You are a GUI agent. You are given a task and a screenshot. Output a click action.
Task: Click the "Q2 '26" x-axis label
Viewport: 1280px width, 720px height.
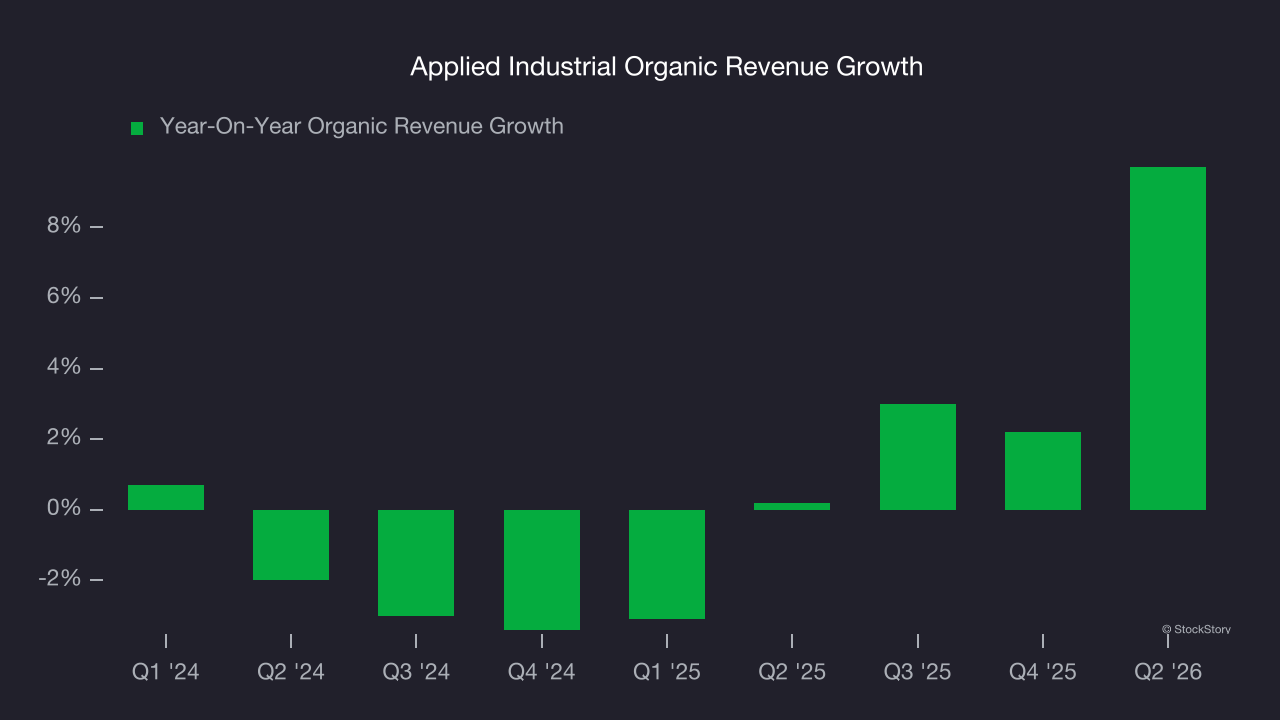pyautogui.click(x=1168, y=672)
